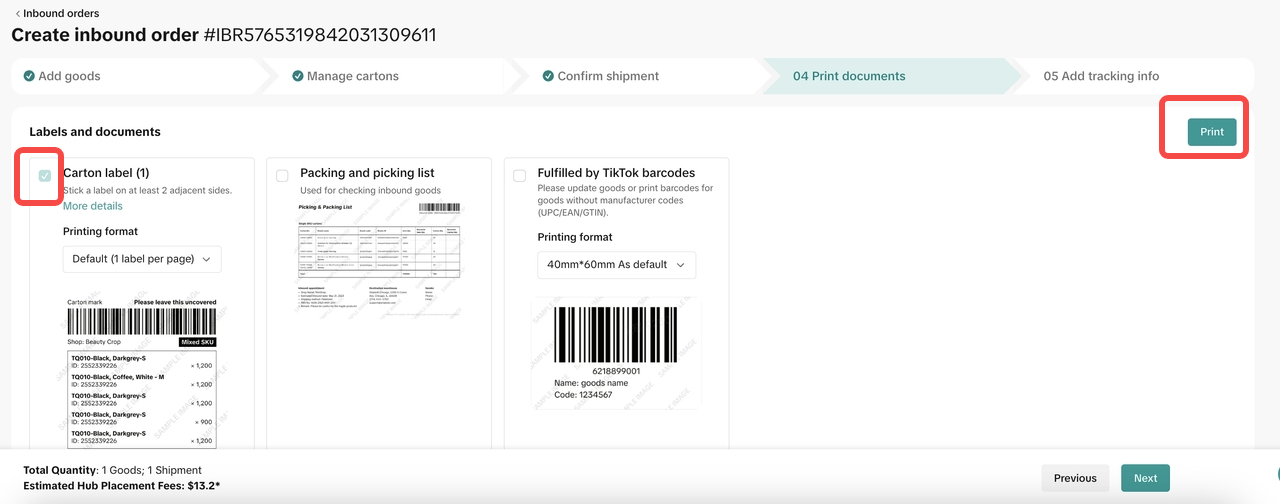
Task: Click the Manage cartons completed checkmark icon
Action: (x=297, y=76)
